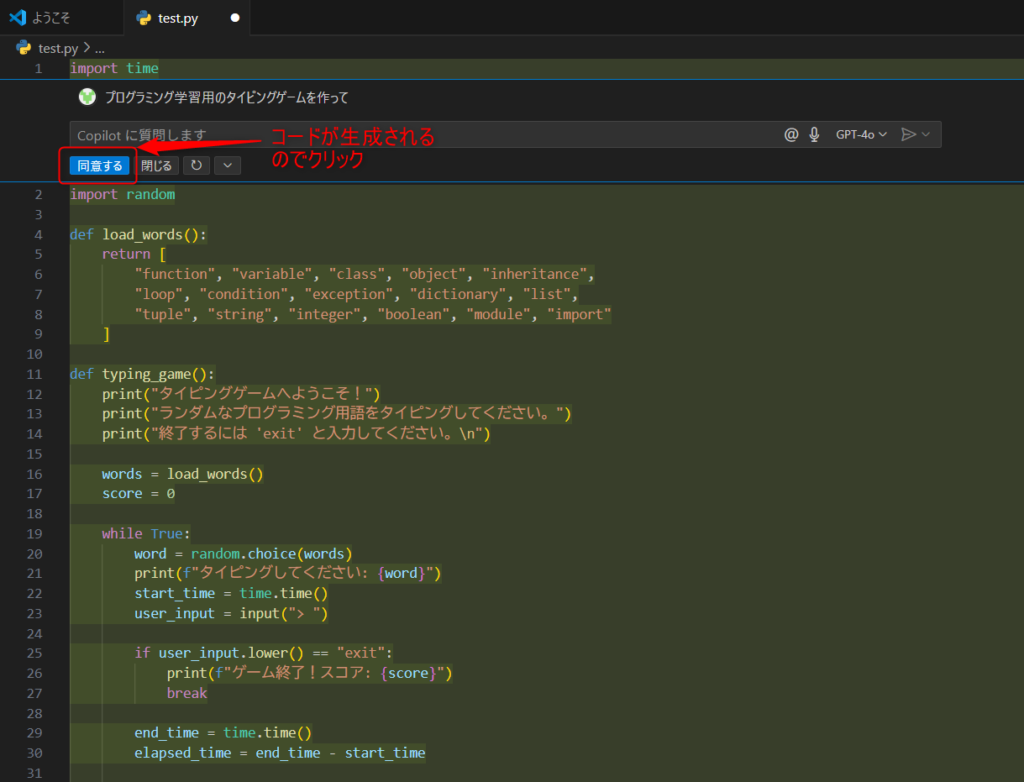1024x782 pixels.
Task: Click the prompt text プログラミング学習用のタイピングゲームを作って
Action: tap(227, 98)
